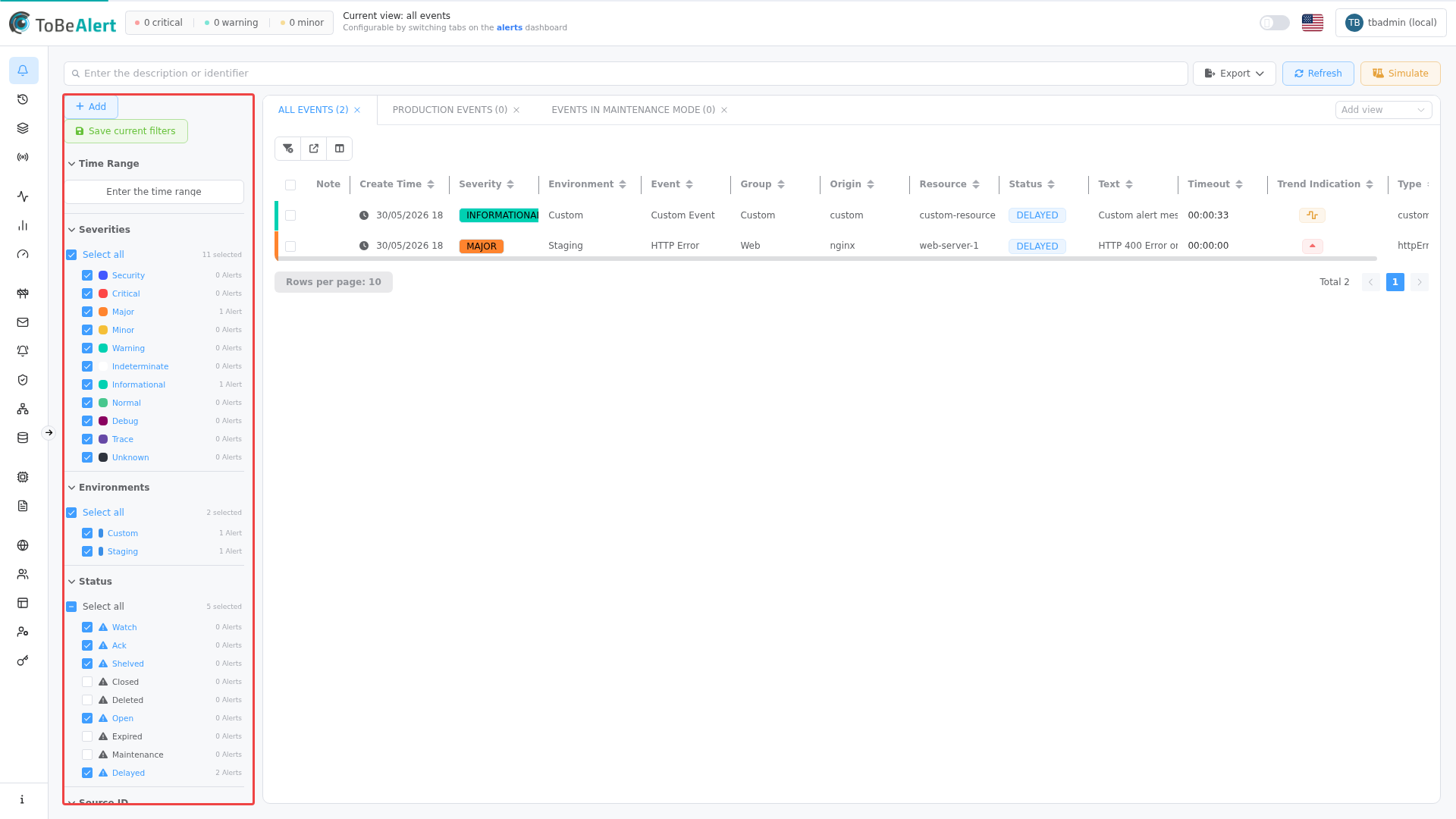The width and height of the screenshot is (1456, 819).
Task: Click the open-in-new-window icon above table
Action: pos(314,149)
